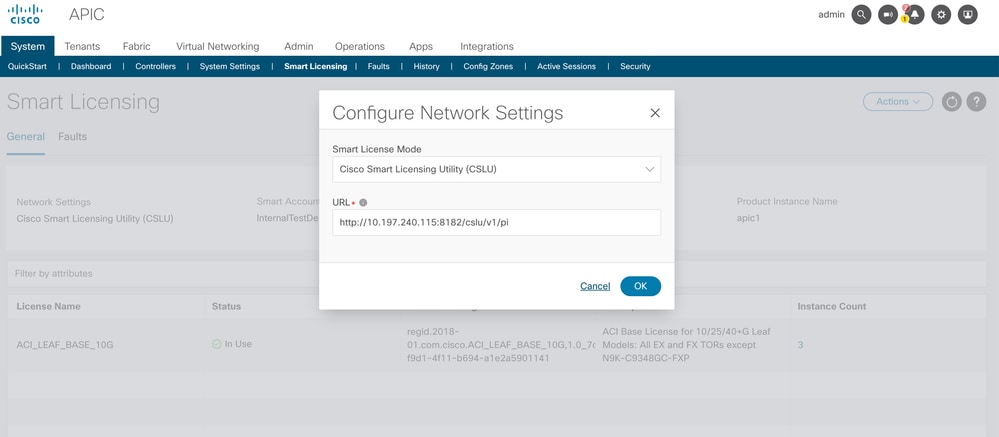Image resolution: width=999 pixels, height=437 pixels.
Task: Click the admin username in header
Action: pos(831,15)
